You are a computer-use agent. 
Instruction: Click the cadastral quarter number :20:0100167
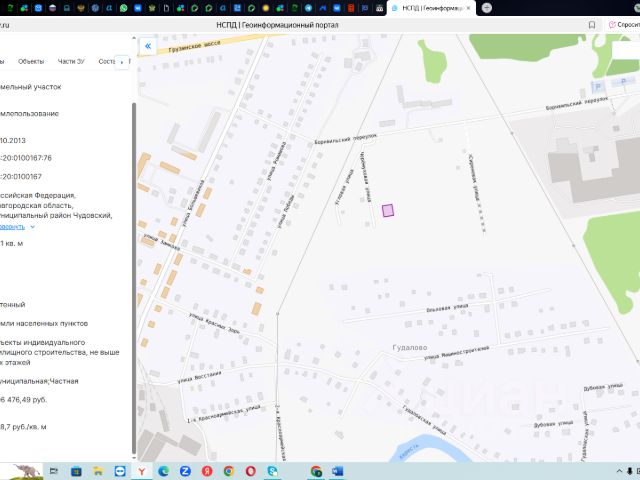point(21,176)
